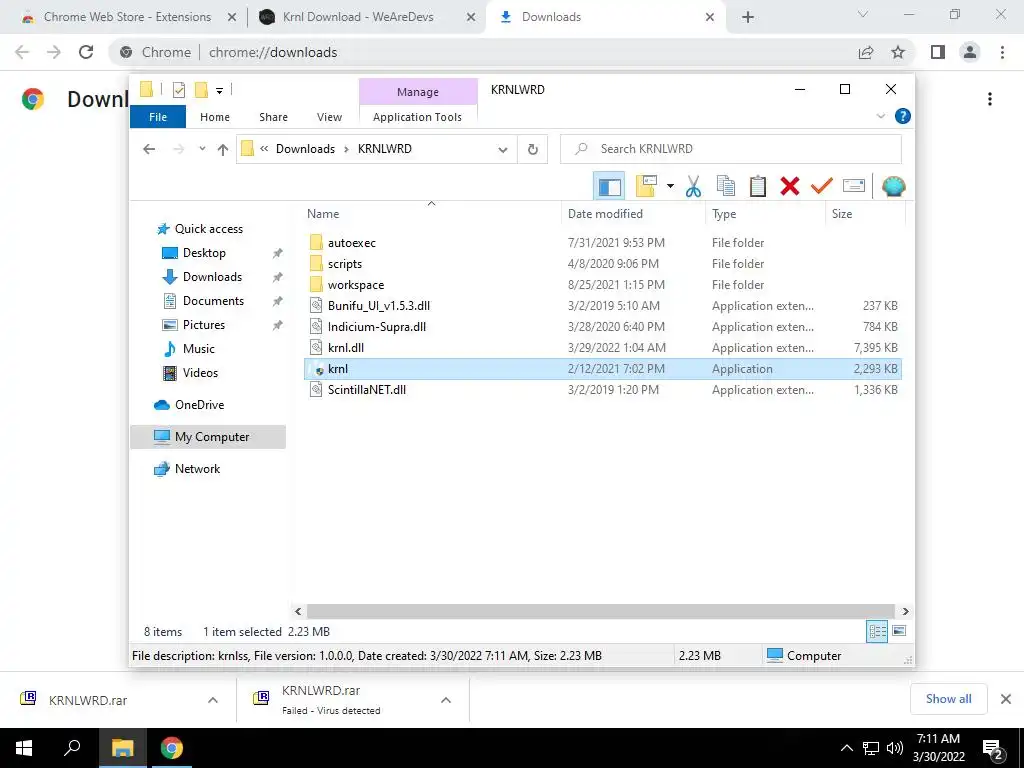1024x768 pixels.
Task: Select Videos in navigation pane
Action: pyautogui.click(x=200, y=373)
